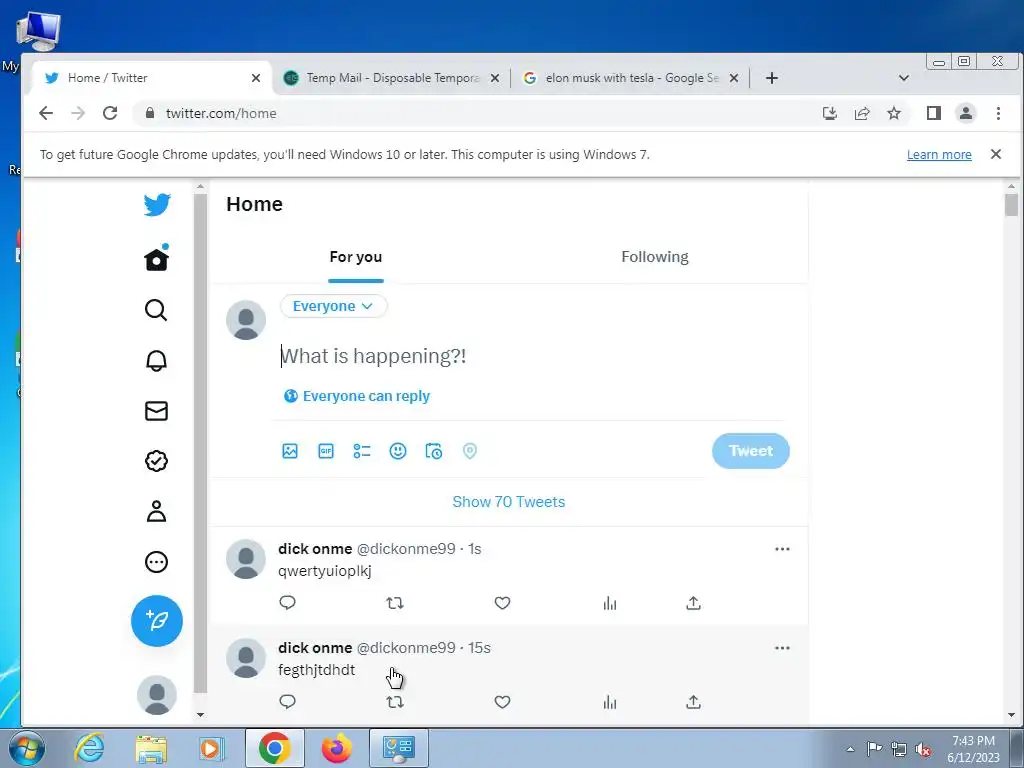Open the More circle menu in sidebar

(x=156, y=562)
